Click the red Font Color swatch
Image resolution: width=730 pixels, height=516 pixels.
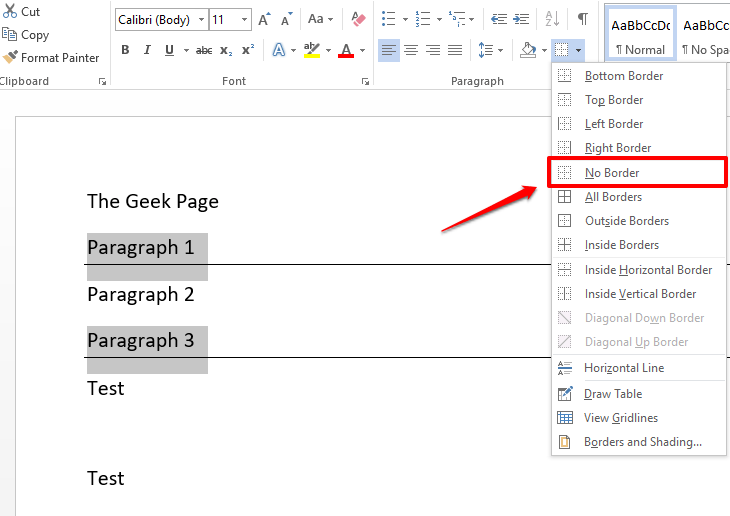346,50
